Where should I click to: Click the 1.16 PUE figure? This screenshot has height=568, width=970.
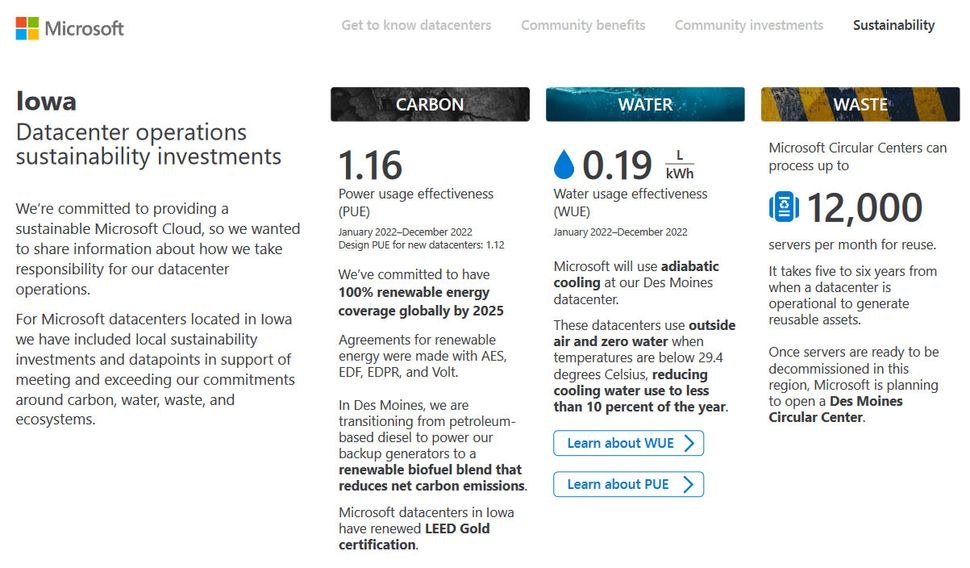(370, 165)
